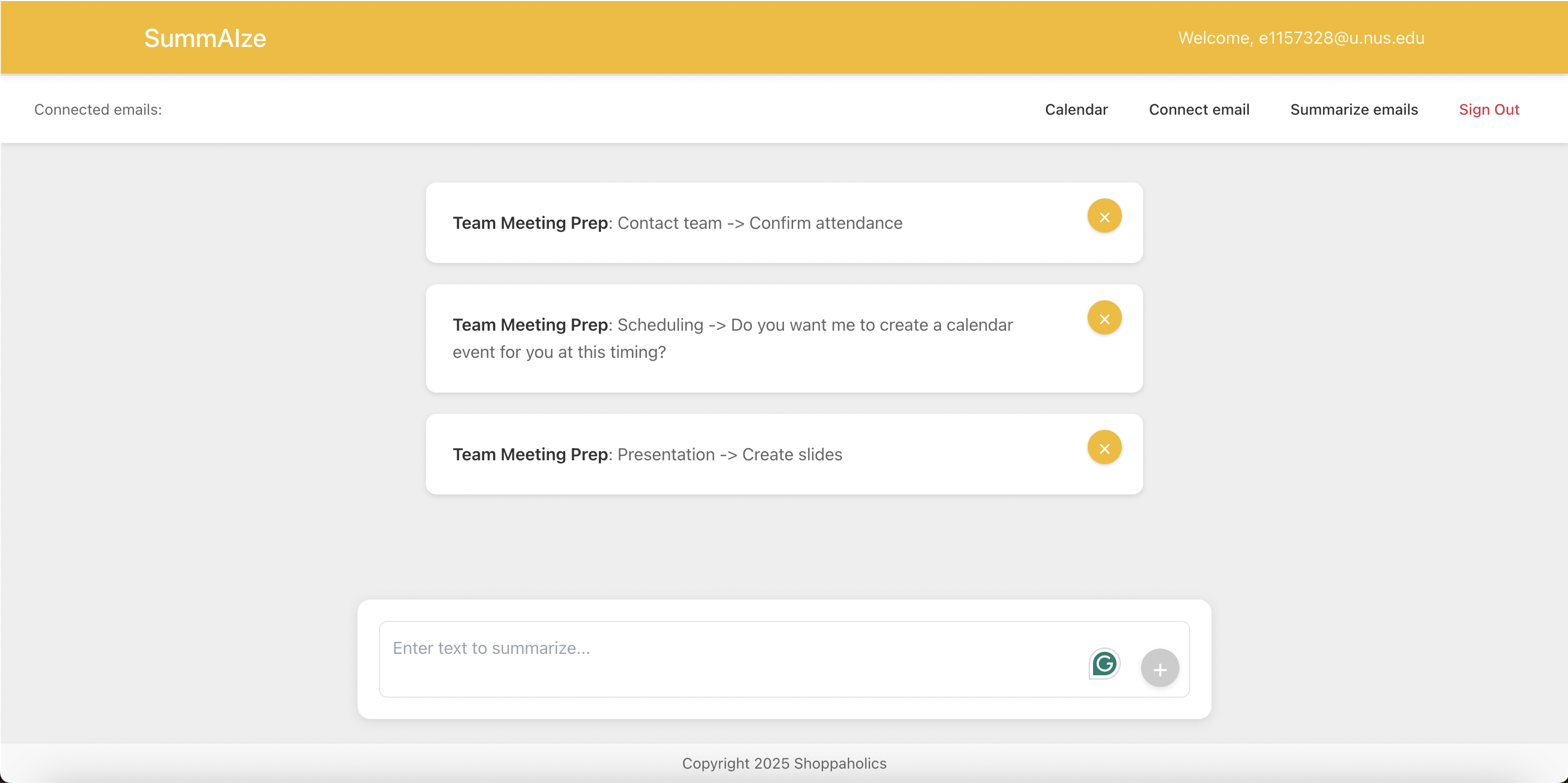
Task: Select the Presentation Create slides card
Action: (729, 455)
